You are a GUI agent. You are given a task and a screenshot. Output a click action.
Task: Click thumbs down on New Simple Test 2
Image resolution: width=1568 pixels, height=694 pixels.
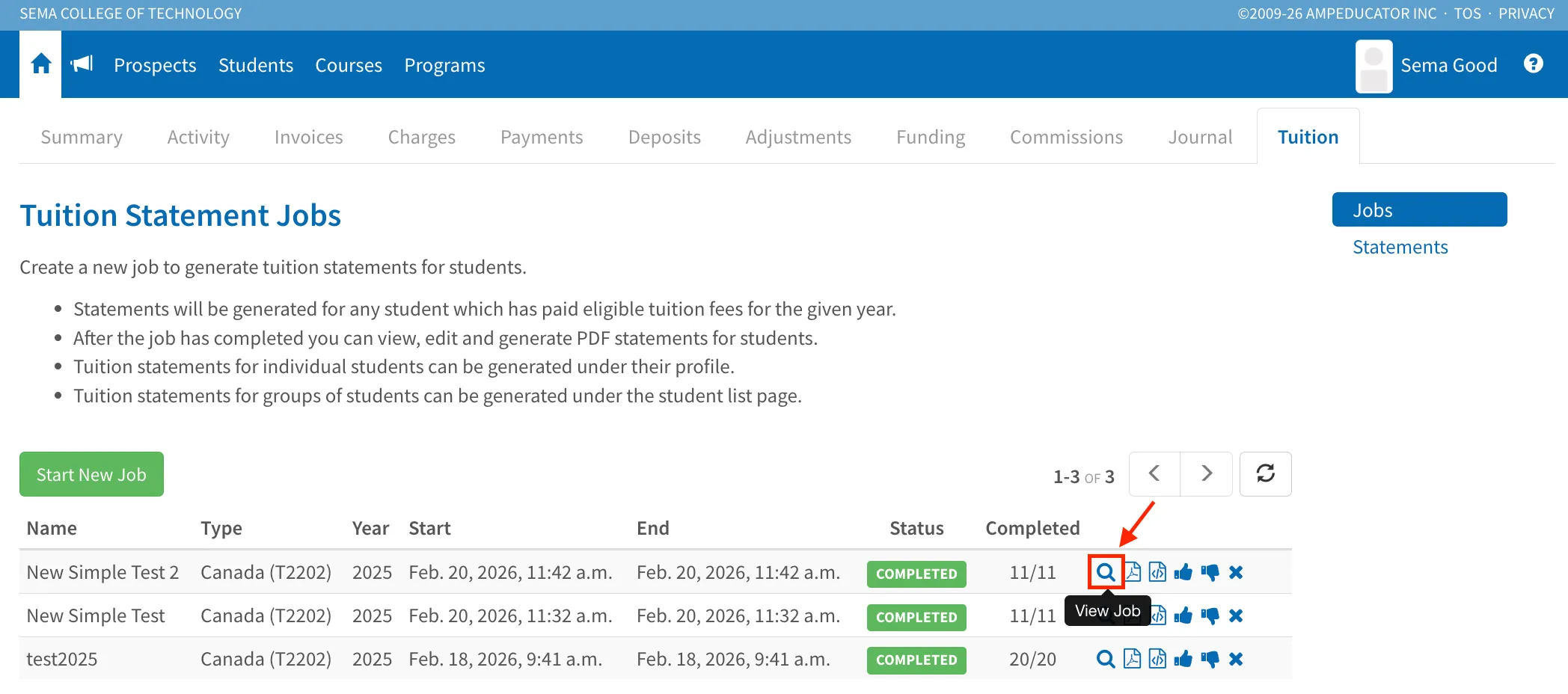click(x=1210, y=573)
